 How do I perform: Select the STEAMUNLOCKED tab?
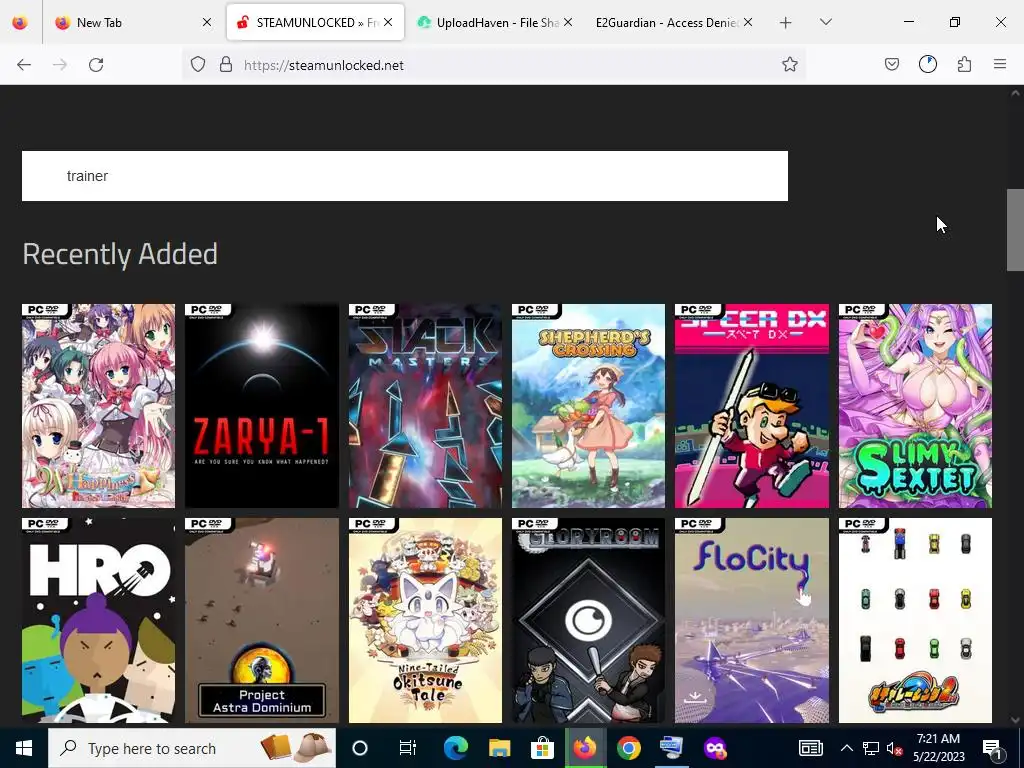point(315,23)
